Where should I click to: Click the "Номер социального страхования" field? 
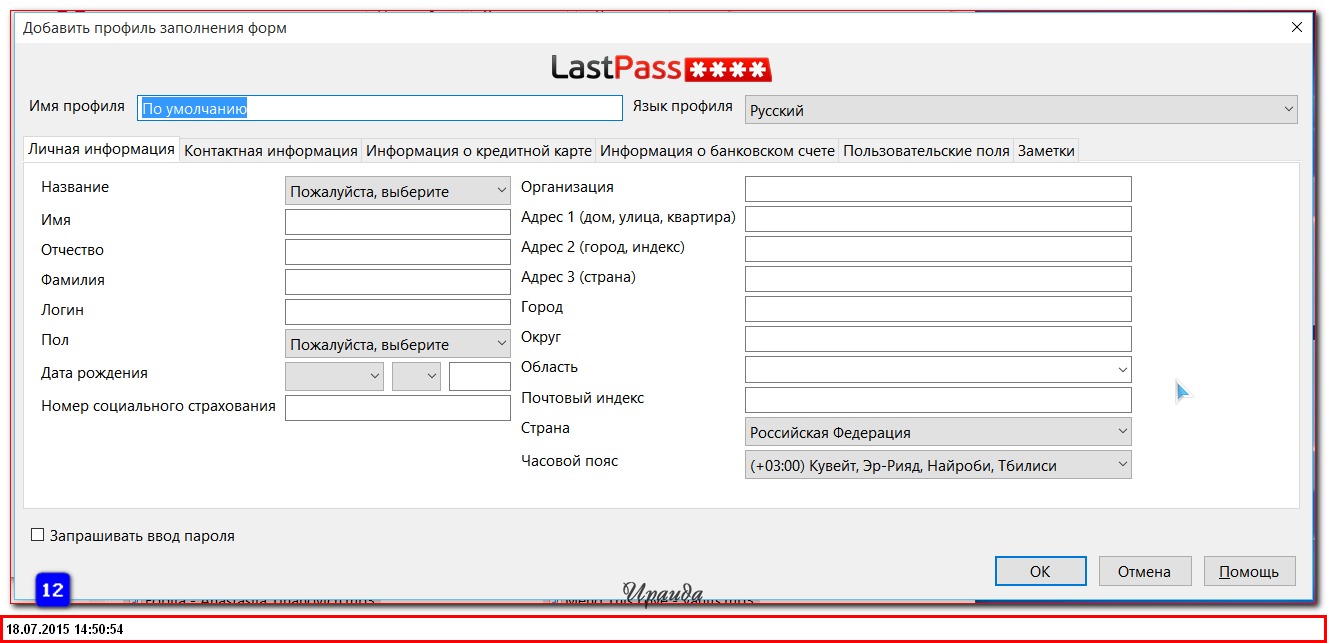tap(398, 408)
